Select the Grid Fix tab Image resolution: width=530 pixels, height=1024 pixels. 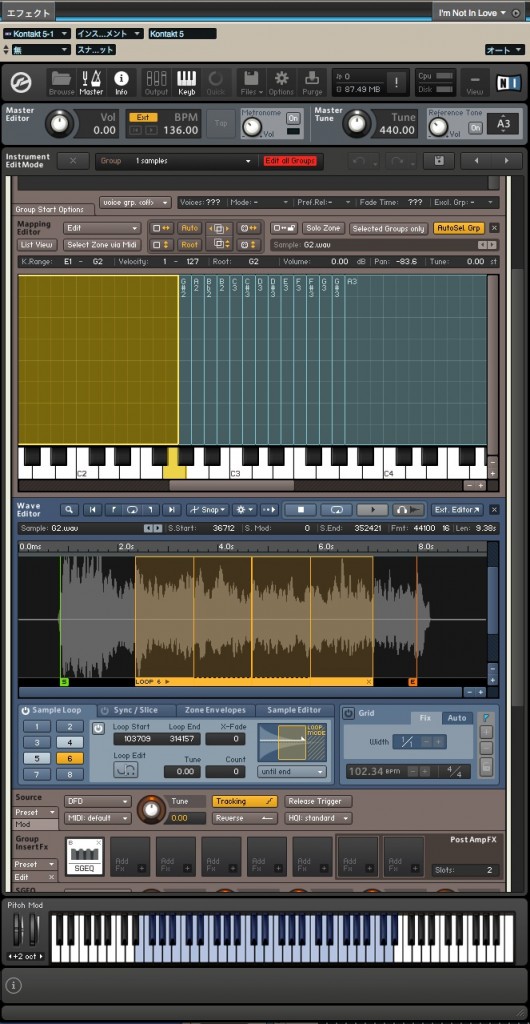[426, 718]
